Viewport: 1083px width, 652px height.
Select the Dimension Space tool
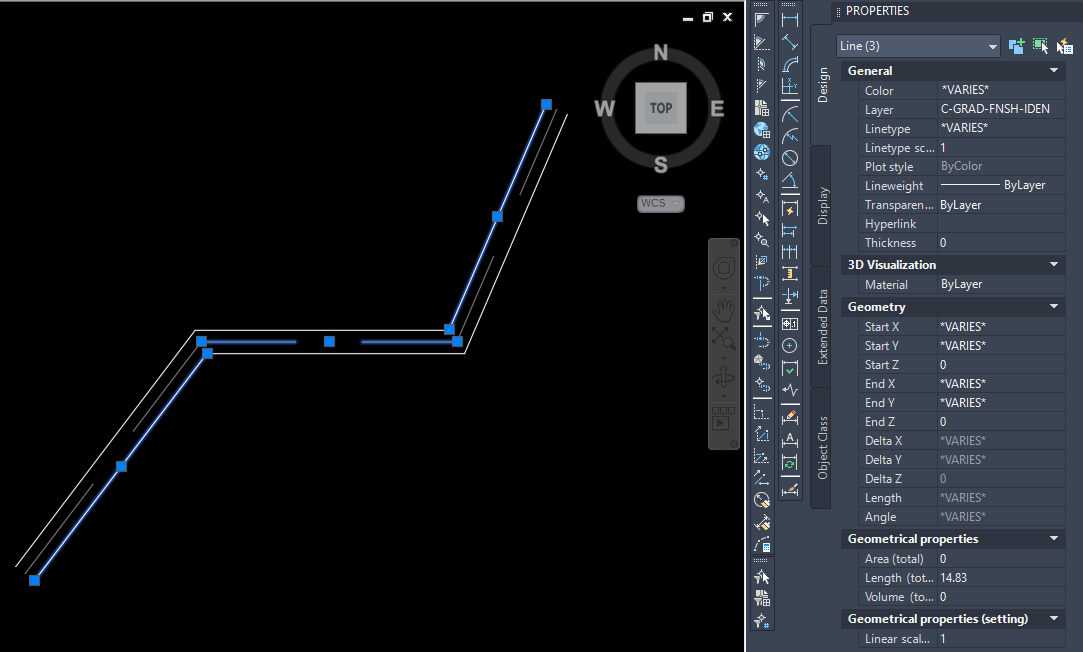pyautogui.click(x=789, y=274)
